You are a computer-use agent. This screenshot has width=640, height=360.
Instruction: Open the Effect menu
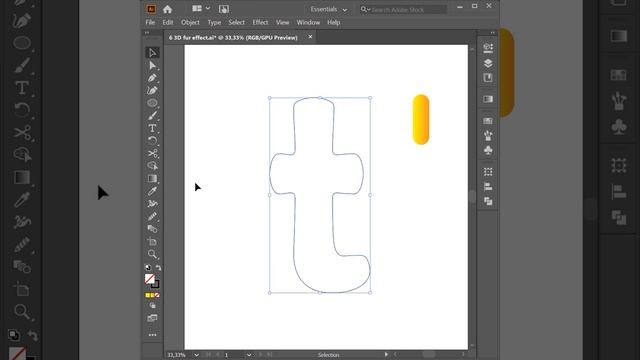(260, 22)
